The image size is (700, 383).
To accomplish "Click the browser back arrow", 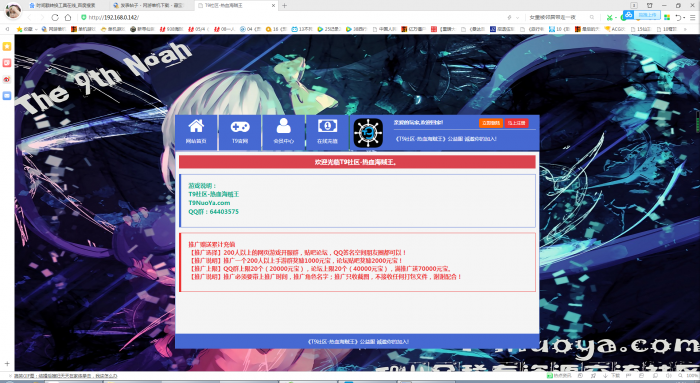I will pyautogui.click(x=29, y=17).
